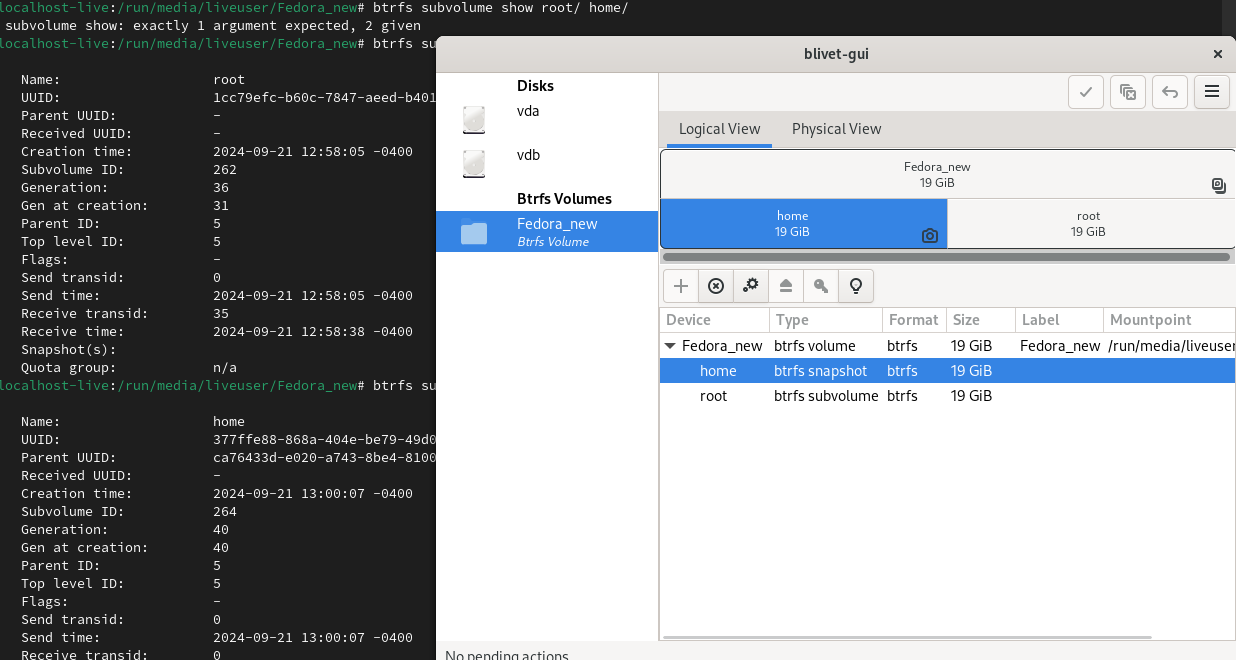Screen dimensions: 1236x660
Task: Click the home Parent UUID value in the terminal
Action: 324,458
